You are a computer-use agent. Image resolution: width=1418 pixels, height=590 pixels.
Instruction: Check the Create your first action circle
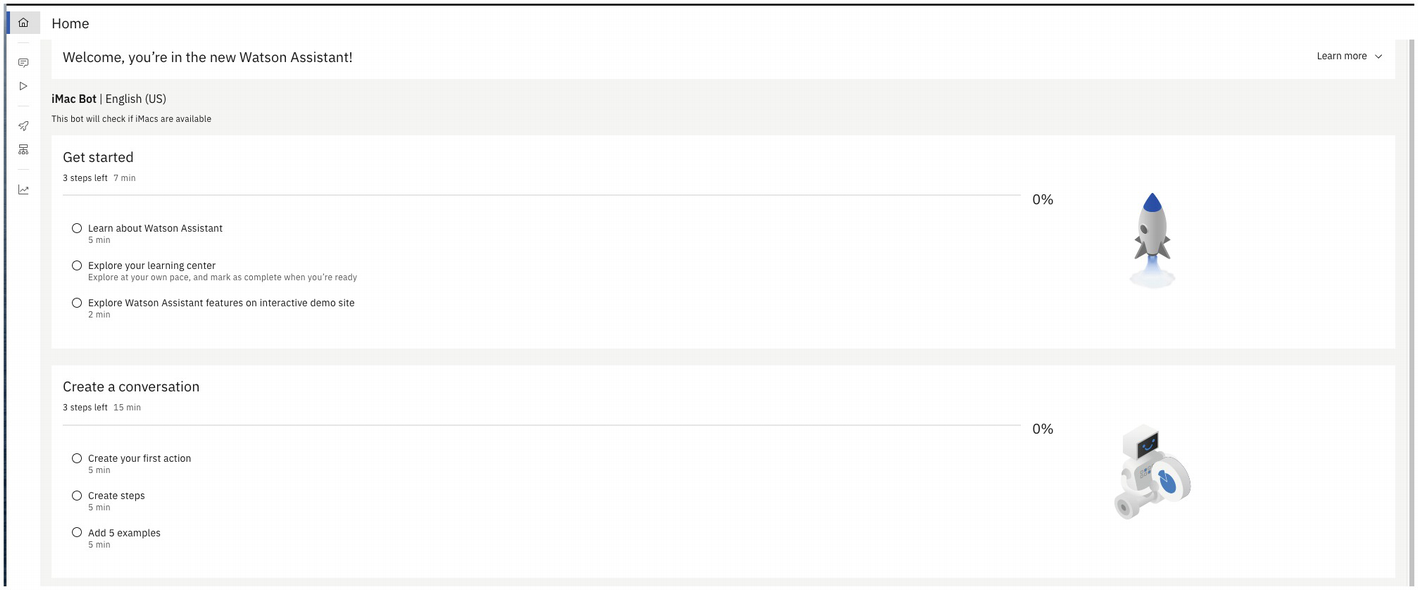coord(77,459)
